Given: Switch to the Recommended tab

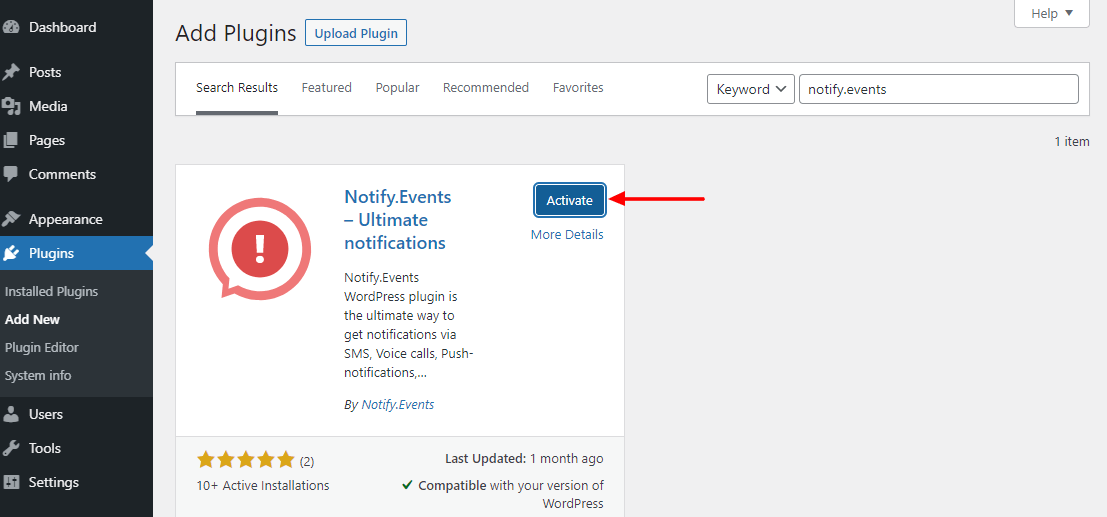Looking at the screenshot, I should pos(486,88).
